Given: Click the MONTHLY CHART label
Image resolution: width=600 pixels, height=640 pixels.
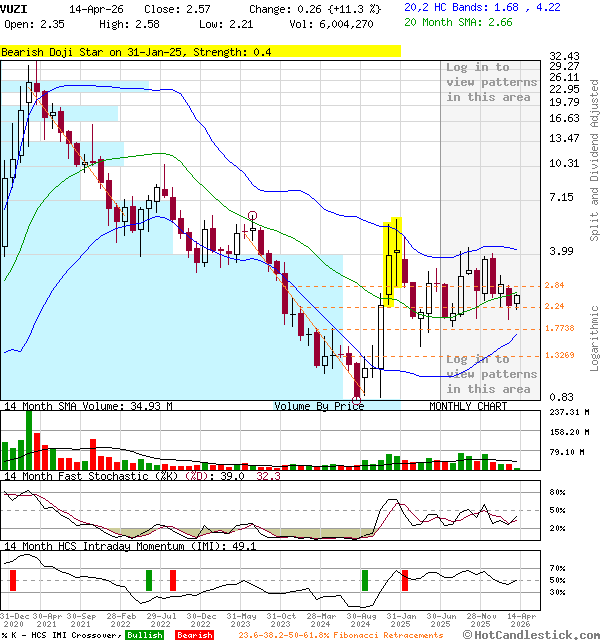Looking at the screenshot, I should pyautogui.click(x=468, y=406).
